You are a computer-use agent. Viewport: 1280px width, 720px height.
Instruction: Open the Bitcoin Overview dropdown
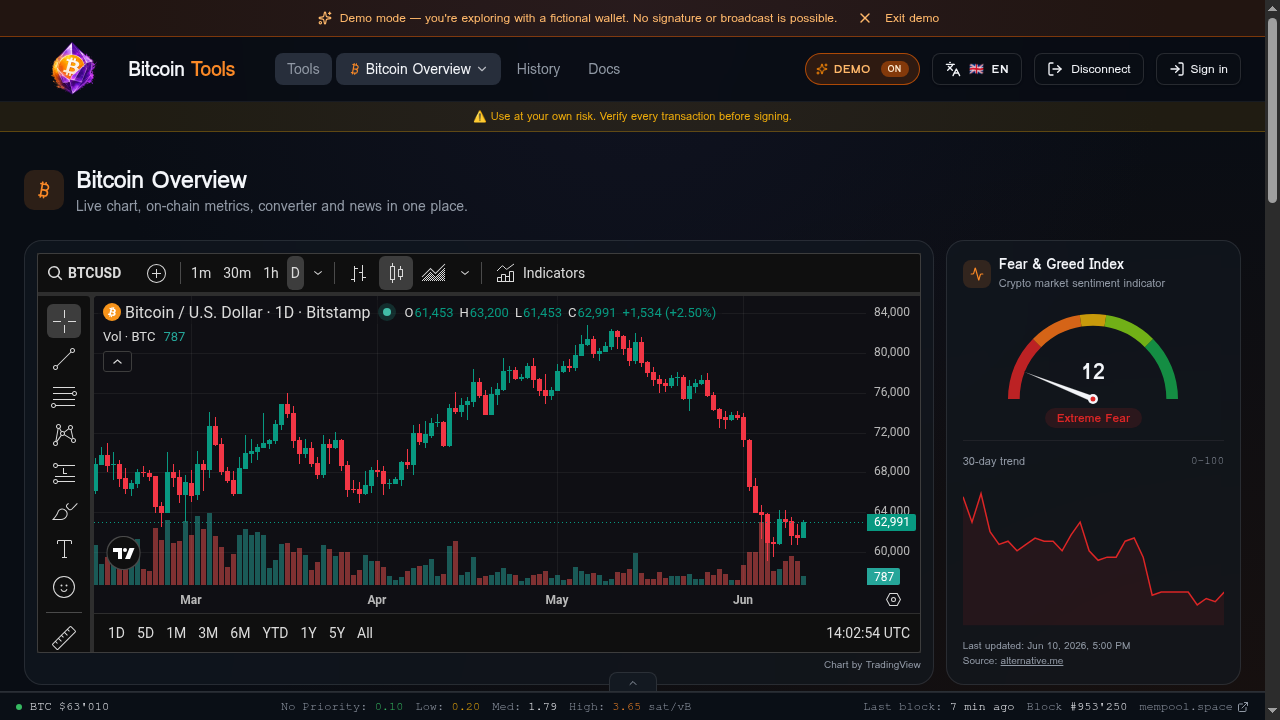(418, 69)
